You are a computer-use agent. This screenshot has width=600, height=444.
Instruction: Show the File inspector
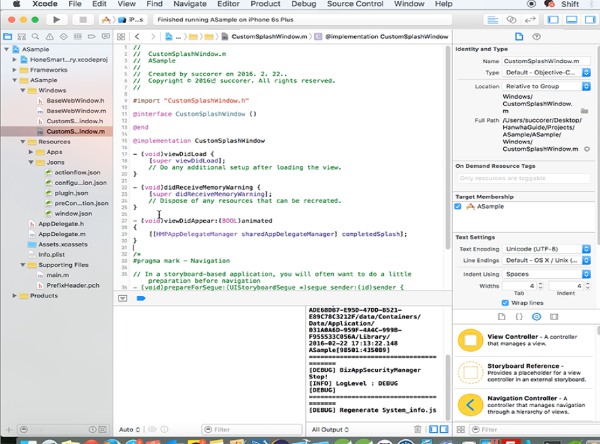click(519, 37)
